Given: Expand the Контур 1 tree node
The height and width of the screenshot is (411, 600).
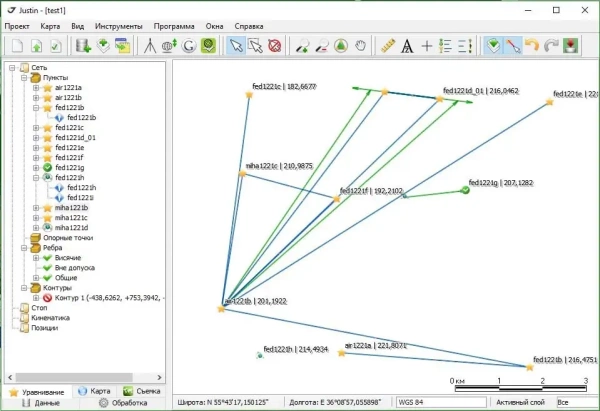Looking at the screenshot, I should [36, 298].
